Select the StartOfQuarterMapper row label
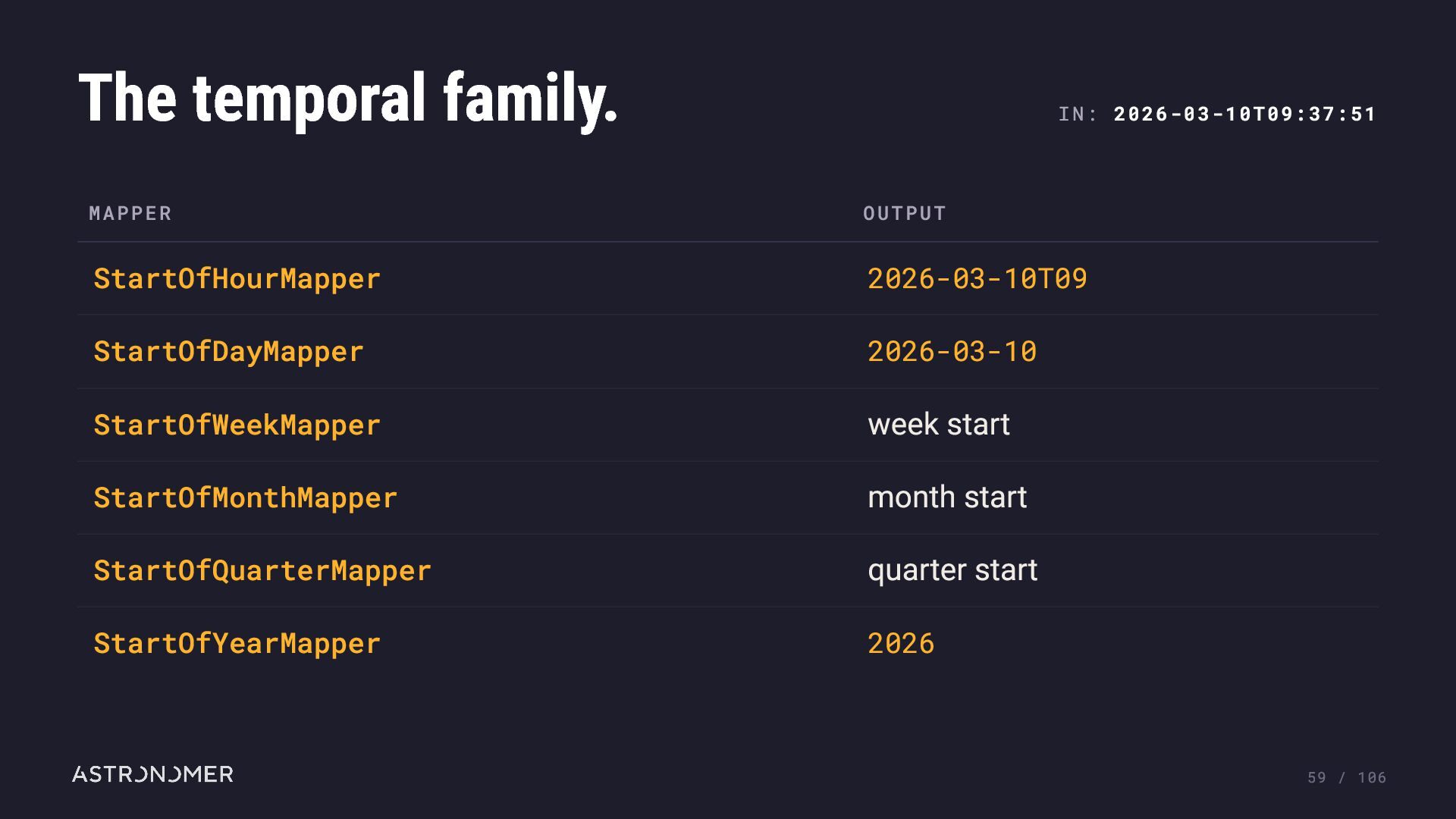Viewport: 1456px width, 819px height. tap(262, 570)
